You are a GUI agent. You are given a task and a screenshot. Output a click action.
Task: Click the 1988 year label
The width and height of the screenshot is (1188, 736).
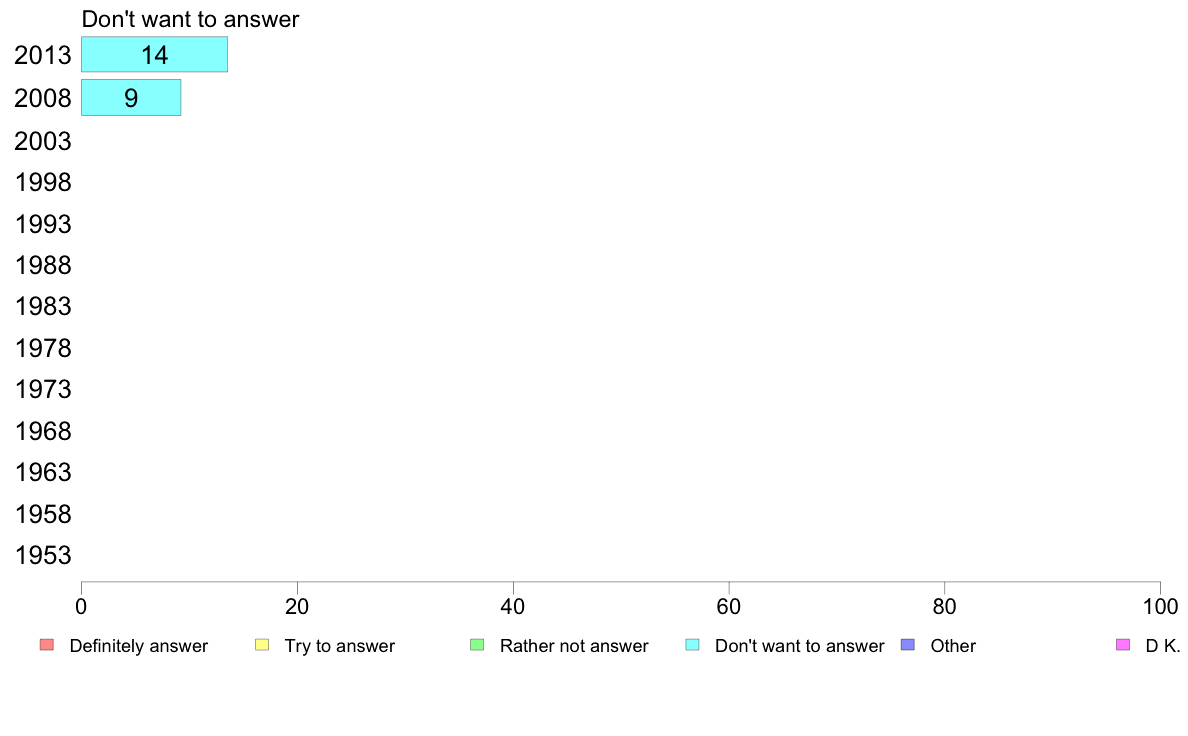(x=42, y=265)
